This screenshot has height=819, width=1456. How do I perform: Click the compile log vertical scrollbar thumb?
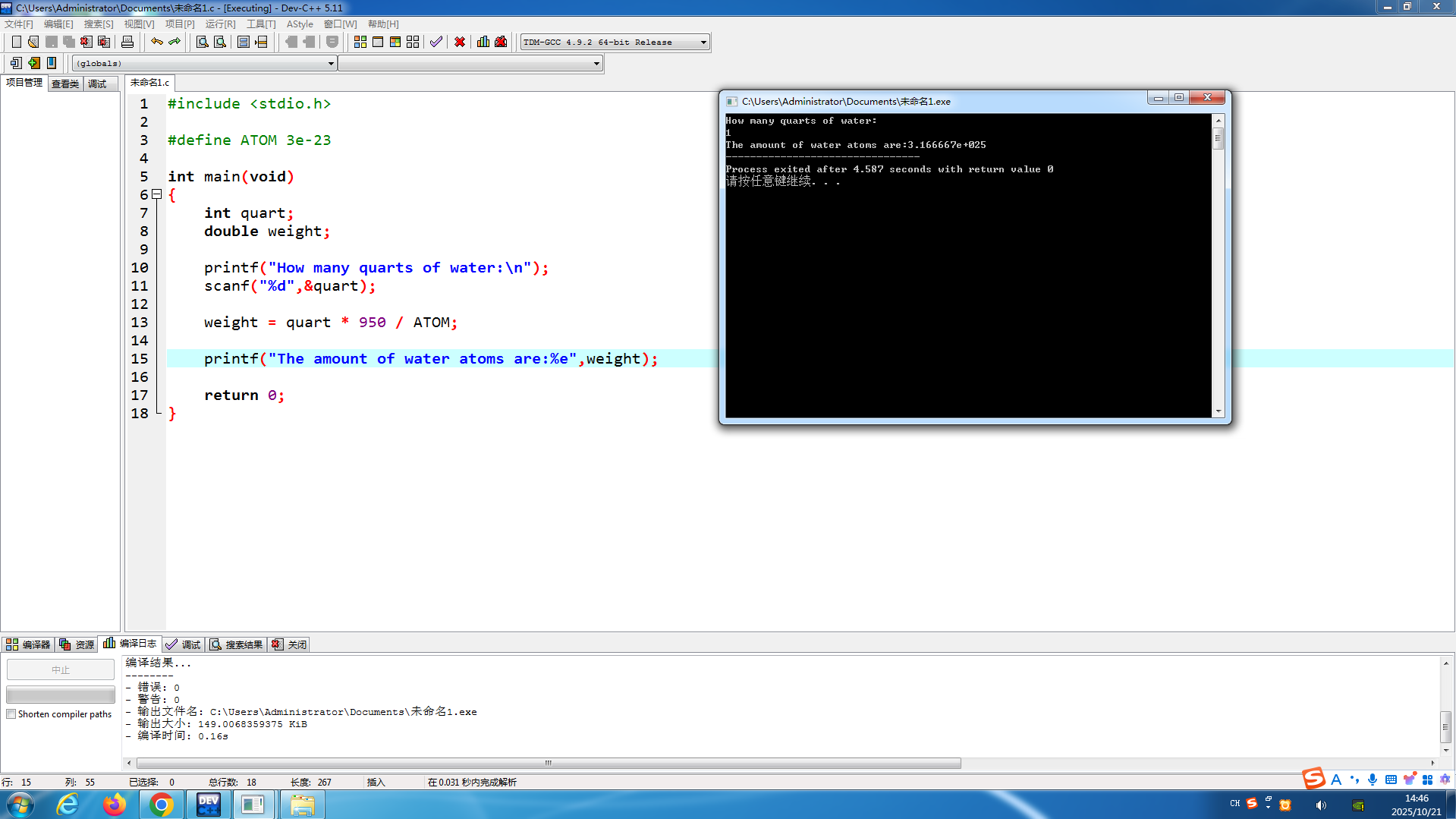[1445, 726]
